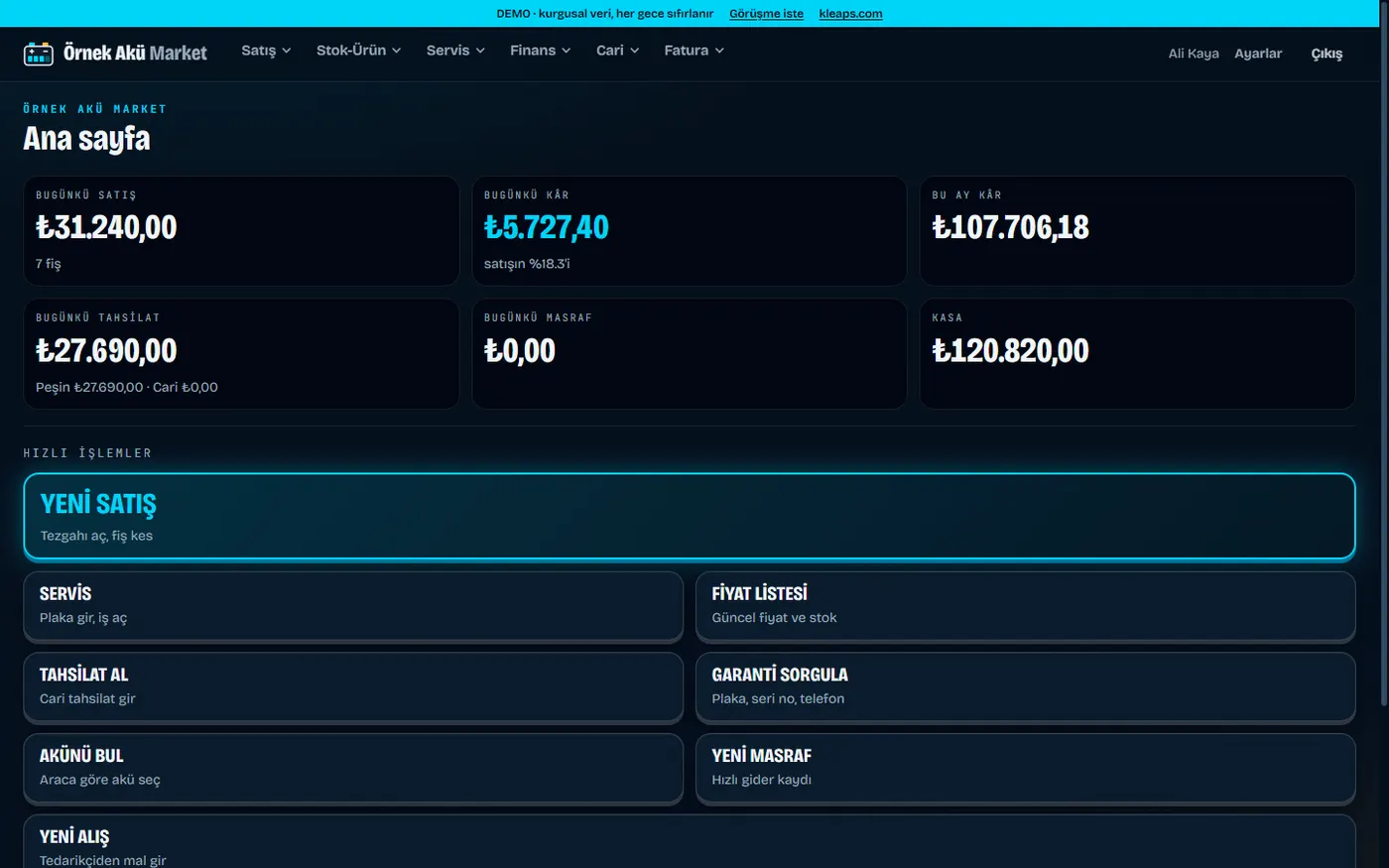Viewport: 1389px width, 868px height.
Task: Click the Hızlı İşlemler section label
Action: click(x=87, y=453)
